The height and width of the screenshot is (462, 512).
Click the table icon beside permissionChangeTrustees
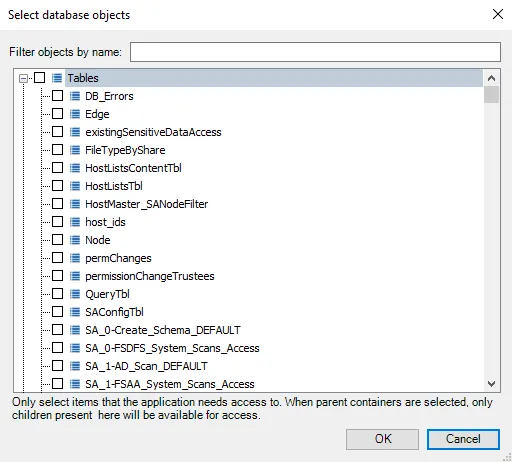pos(75,276)
